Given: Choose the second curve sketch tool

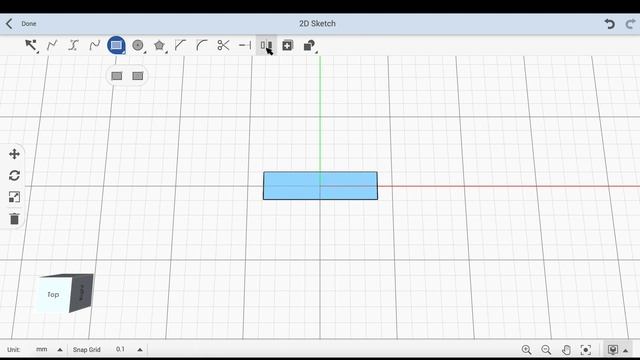Looking at the screenshot, I should point(73,45).
